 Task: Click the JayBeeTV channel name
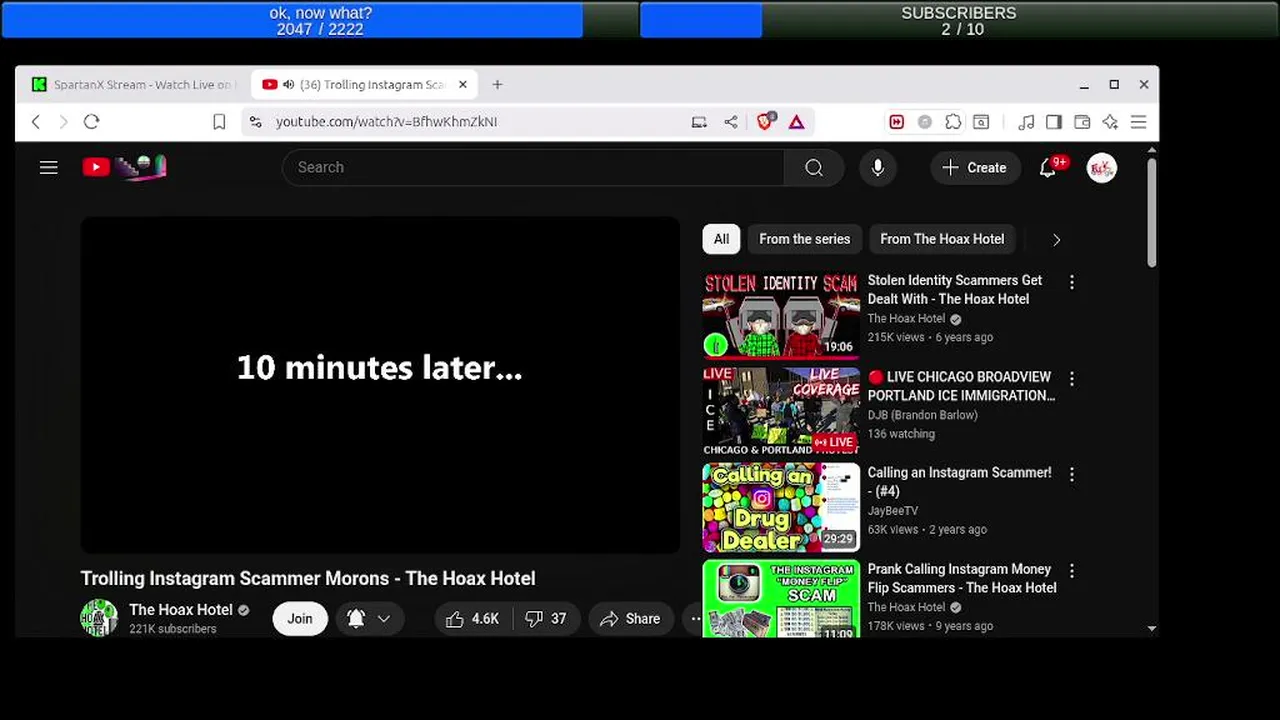pos(893,511)
